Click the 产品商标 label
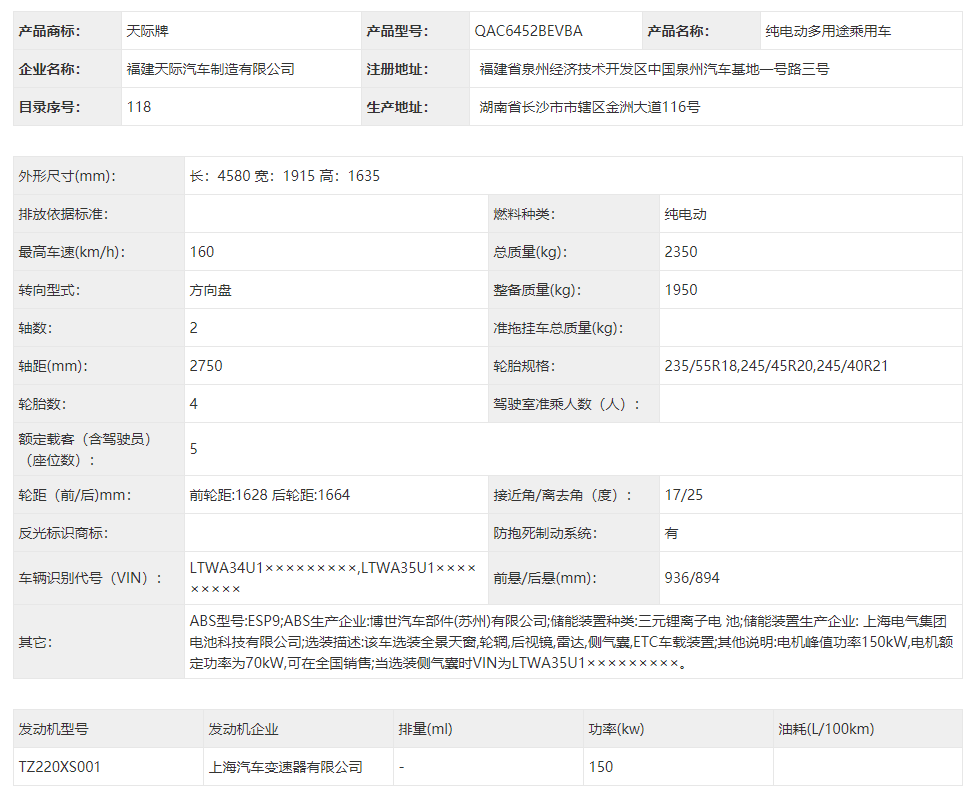This screenshot has width=972, height=796. 50,31
